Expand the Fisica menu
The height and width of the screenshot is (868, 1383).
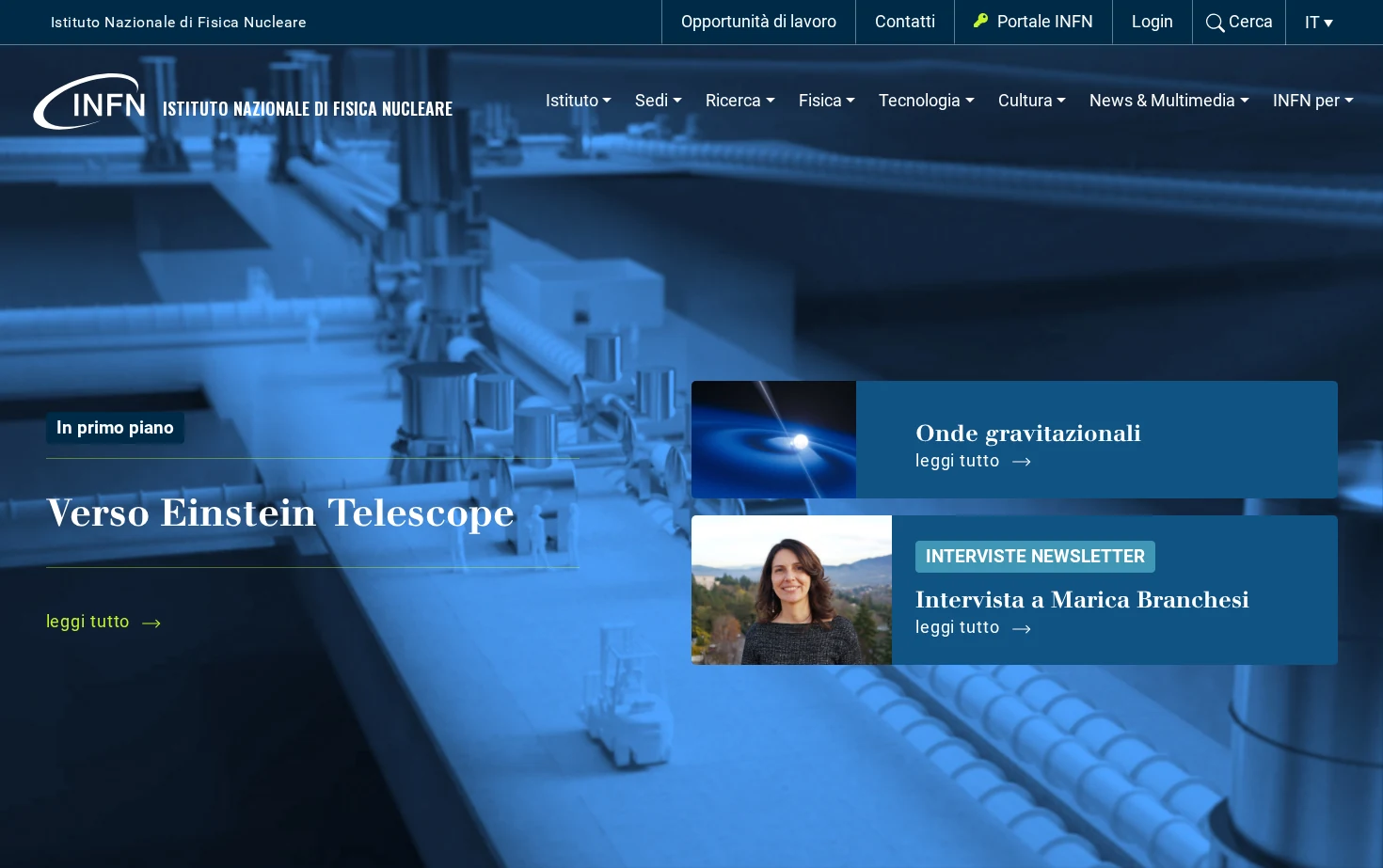(826, 101)
